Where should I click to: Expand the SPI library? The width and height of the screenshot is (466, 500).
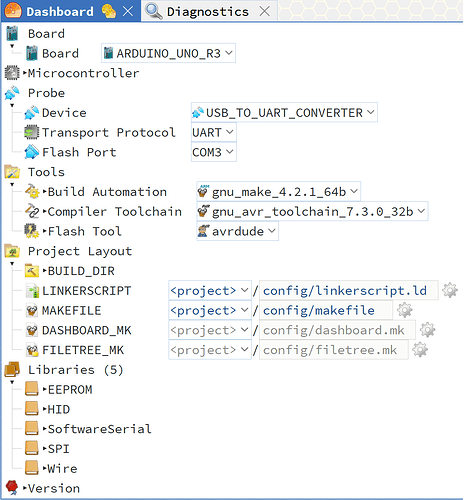pyautogui.click(x=44, y=449)
